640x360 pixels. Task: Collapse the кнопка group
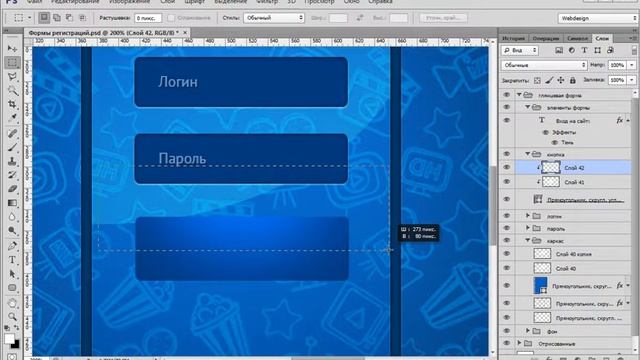[527, 154]
